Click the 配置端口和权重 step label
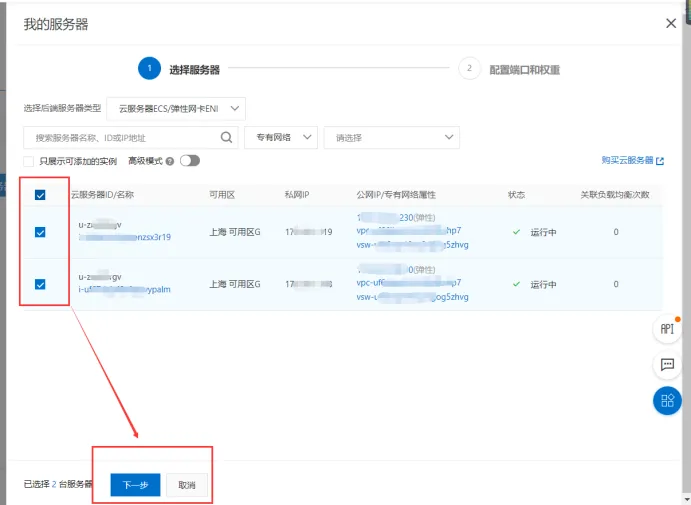The image size is (691, 505). pyautogui.click(x=524, y=70)
